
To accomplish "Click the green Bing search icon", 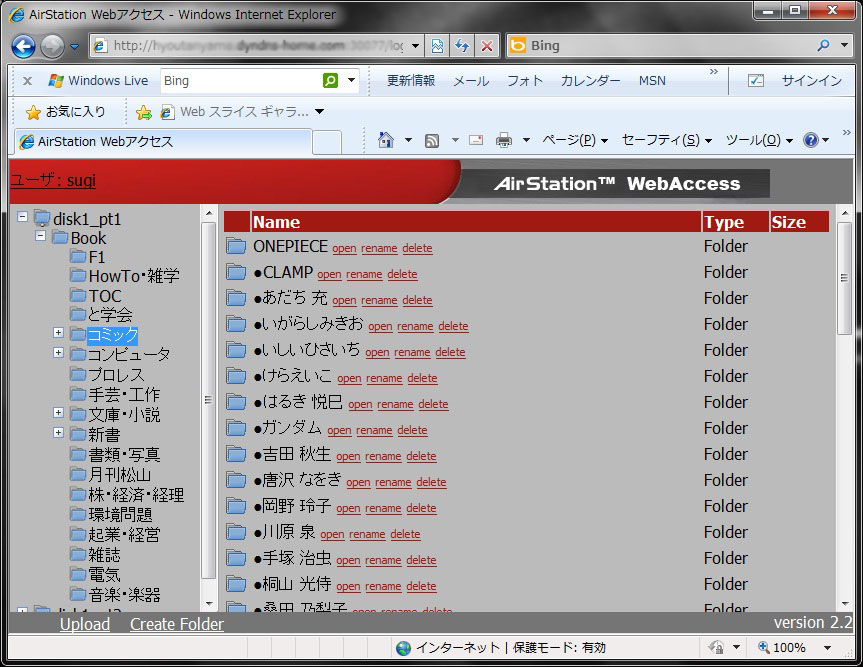I will 330,81.
